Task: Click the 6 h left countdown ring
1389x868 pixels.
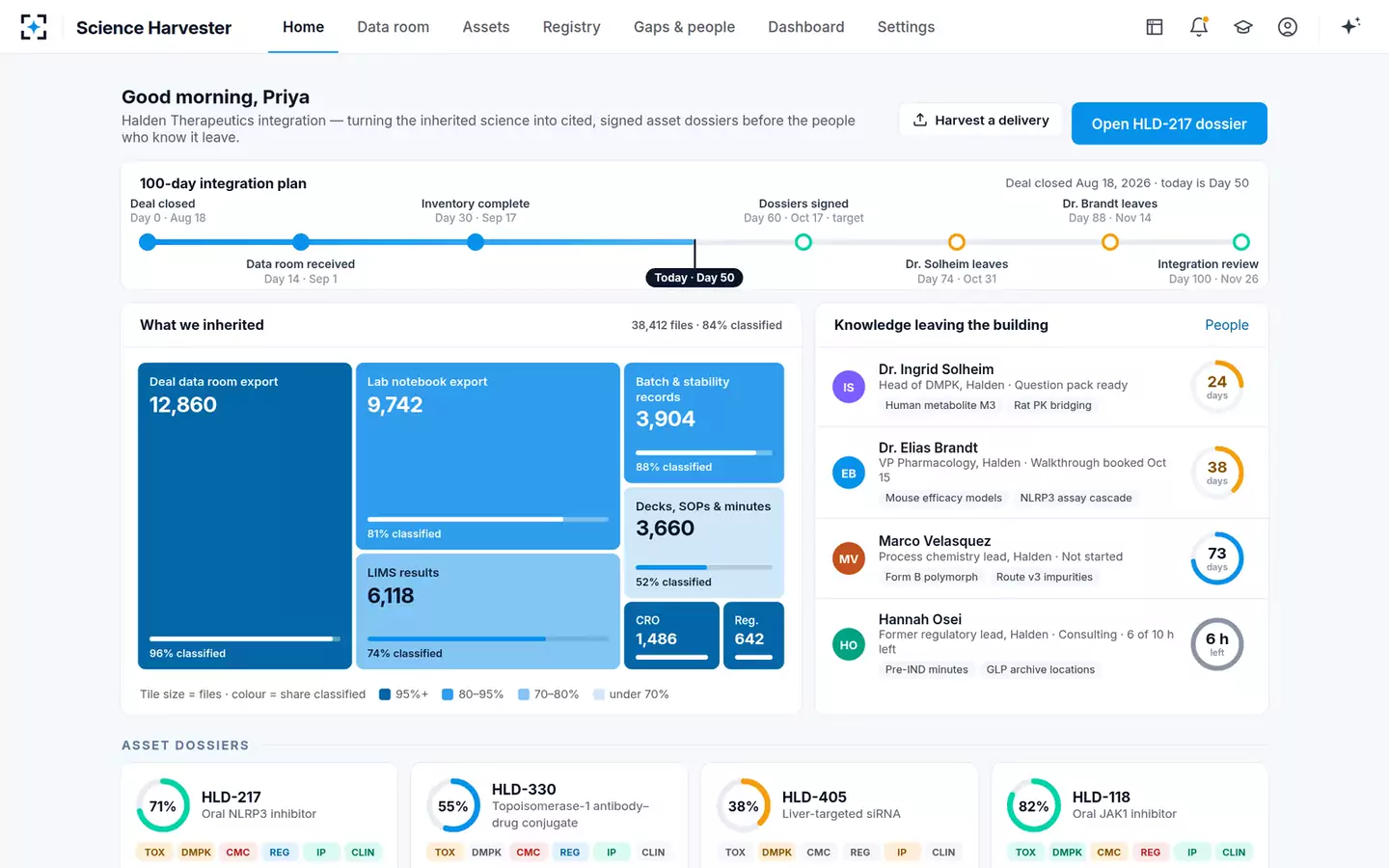Action: (x=1217, y=644)
